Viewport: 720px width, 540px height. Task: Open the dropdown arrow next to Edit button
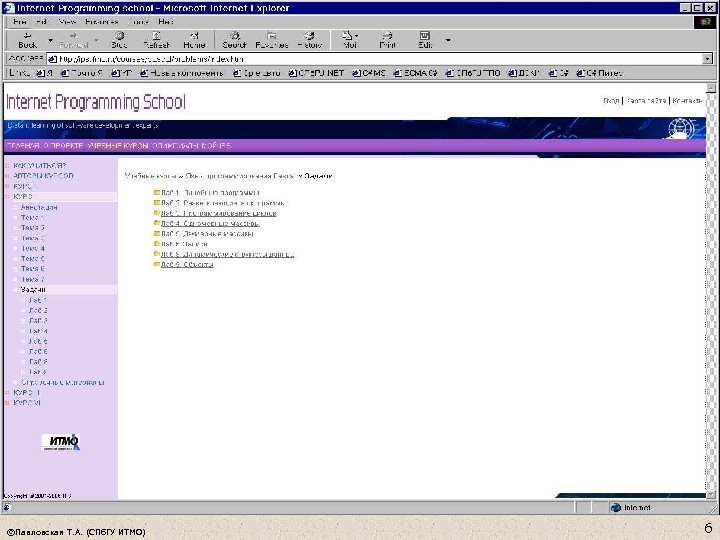pos(448,40)
